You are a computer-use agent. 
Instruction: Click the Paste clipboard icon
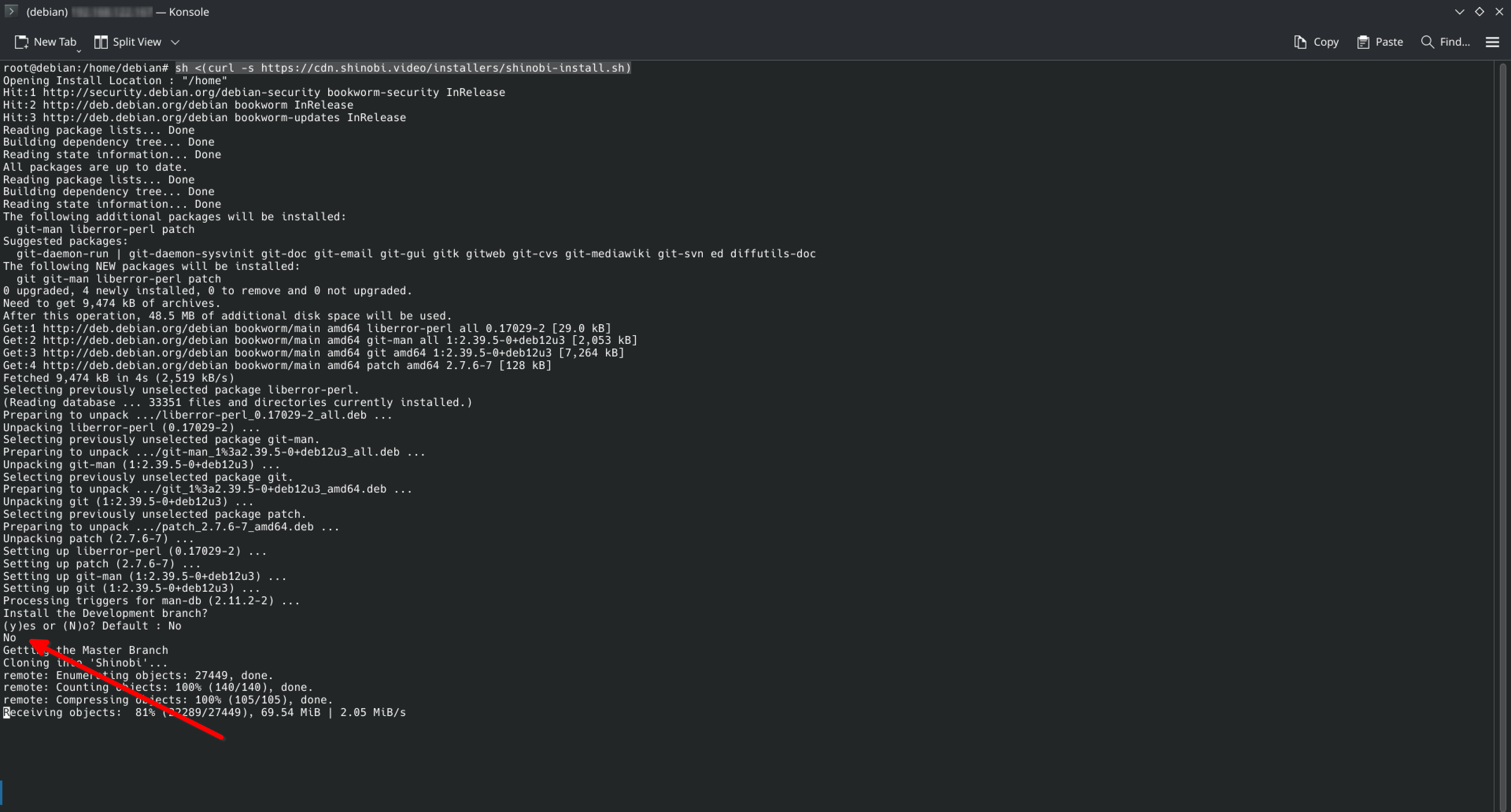click(1363, 42)
